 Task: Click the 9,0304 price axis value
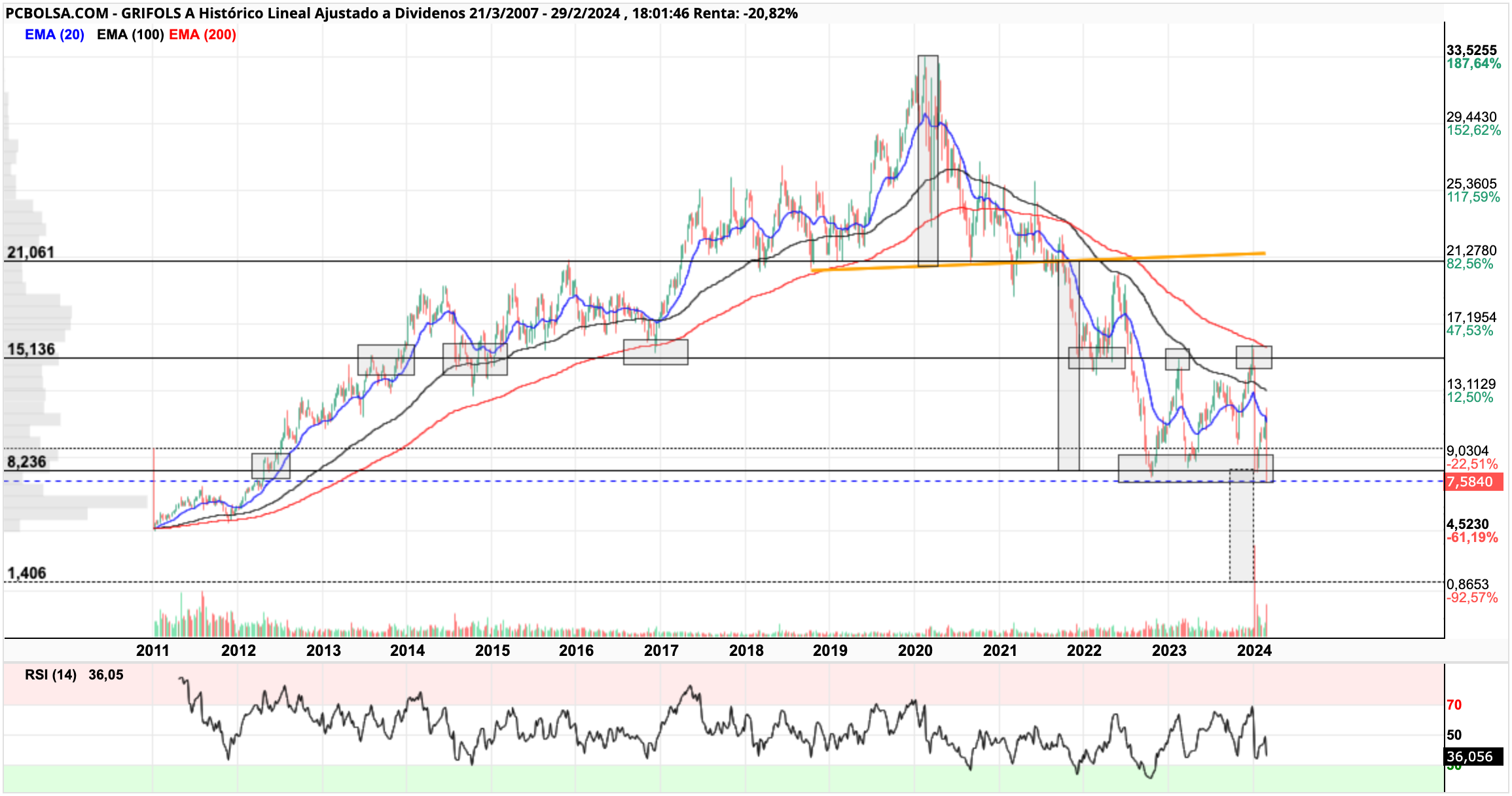pos(1467,451)
